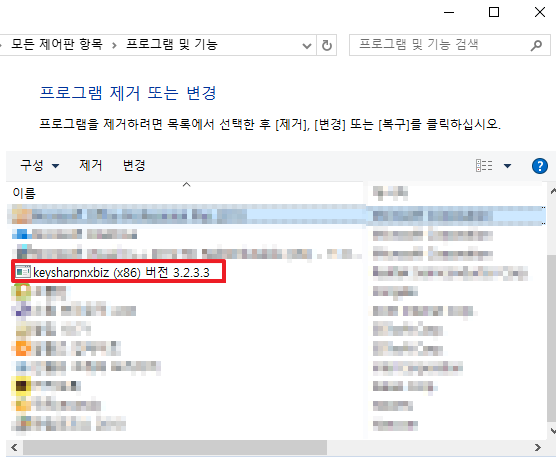Screen dimensions: 556x457
Task: Open help via blue question mark icon
Action: pos(540,166)
